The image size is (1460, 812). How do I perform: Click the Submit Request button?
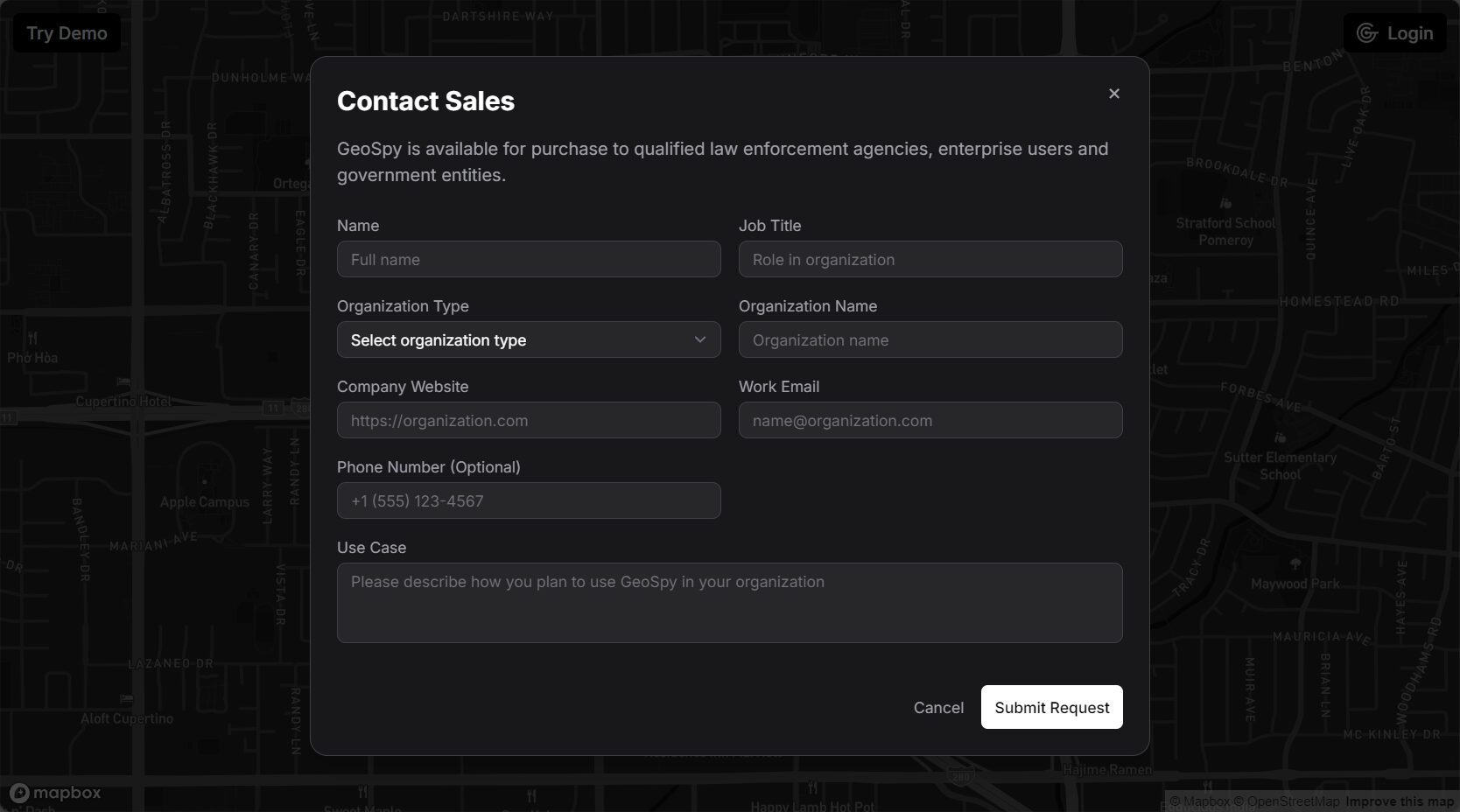click(x=1051, y=708)
